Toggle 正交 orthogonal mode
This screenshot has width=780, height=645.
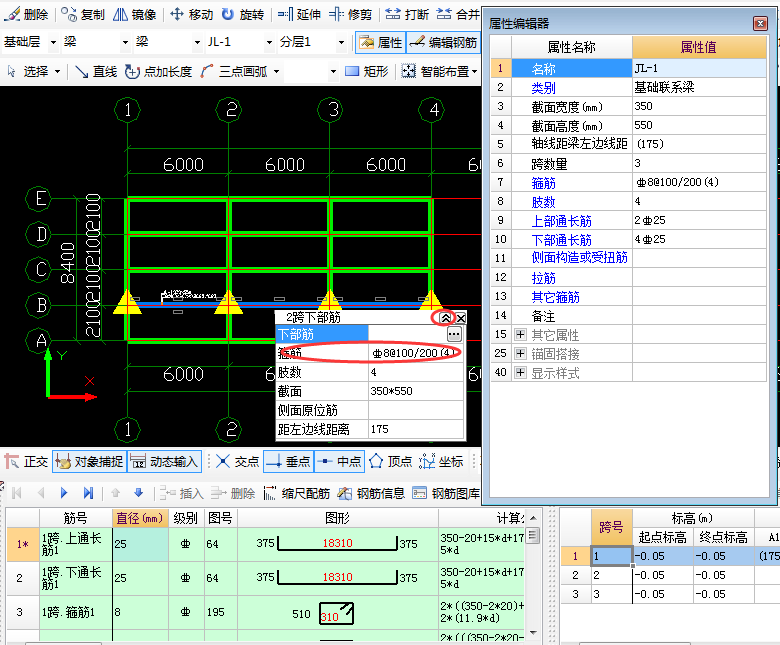click(x=27, y=461)
